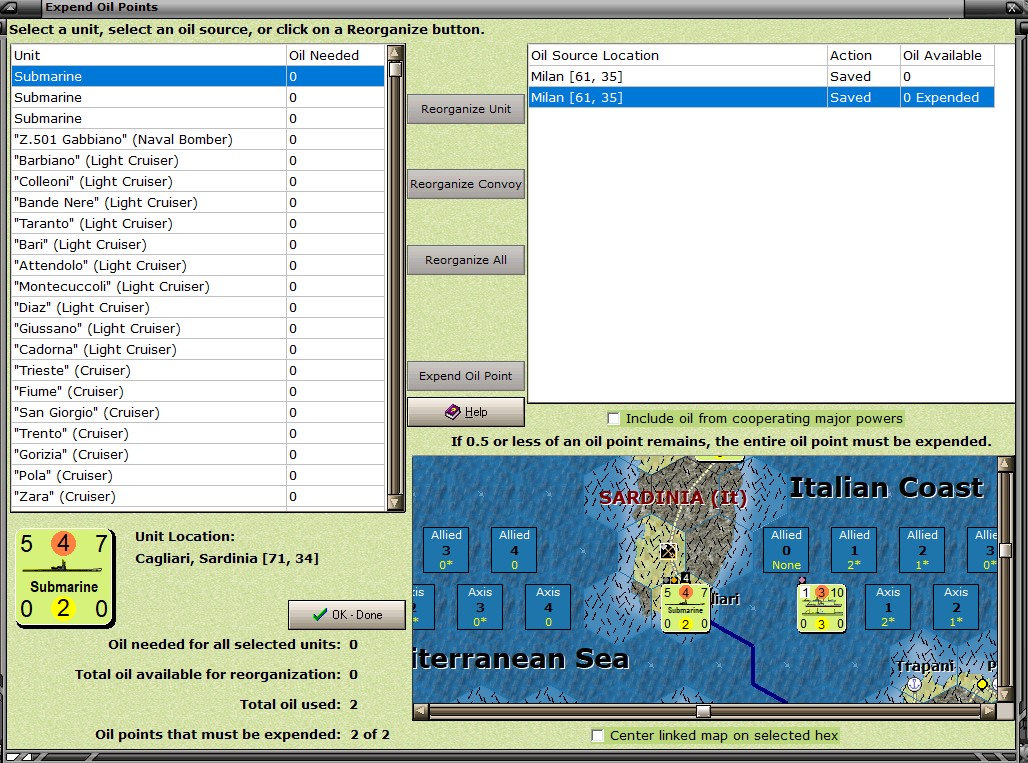
Task: Click the Trapani port anchor icon
Action: (x=914, y=684)
